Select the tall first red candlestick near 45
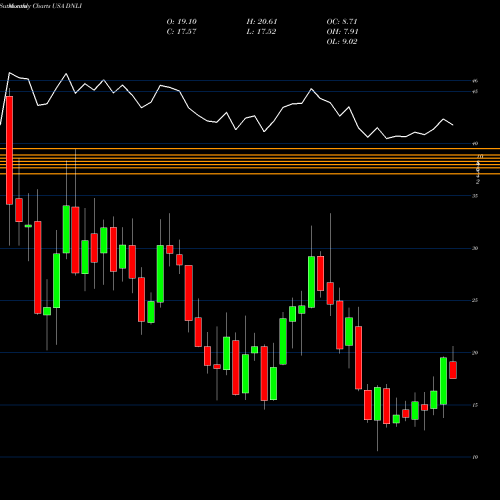Viewport: 500px width, 500px height. click(x=9, y=150)
